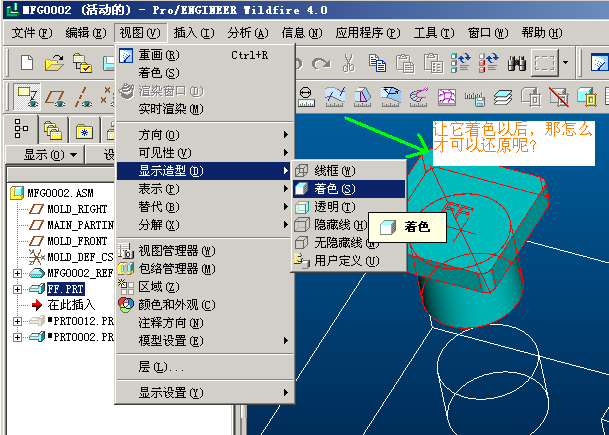
Task: Choose 实时渲染(M) menu entry
Action: coord(205,109)
